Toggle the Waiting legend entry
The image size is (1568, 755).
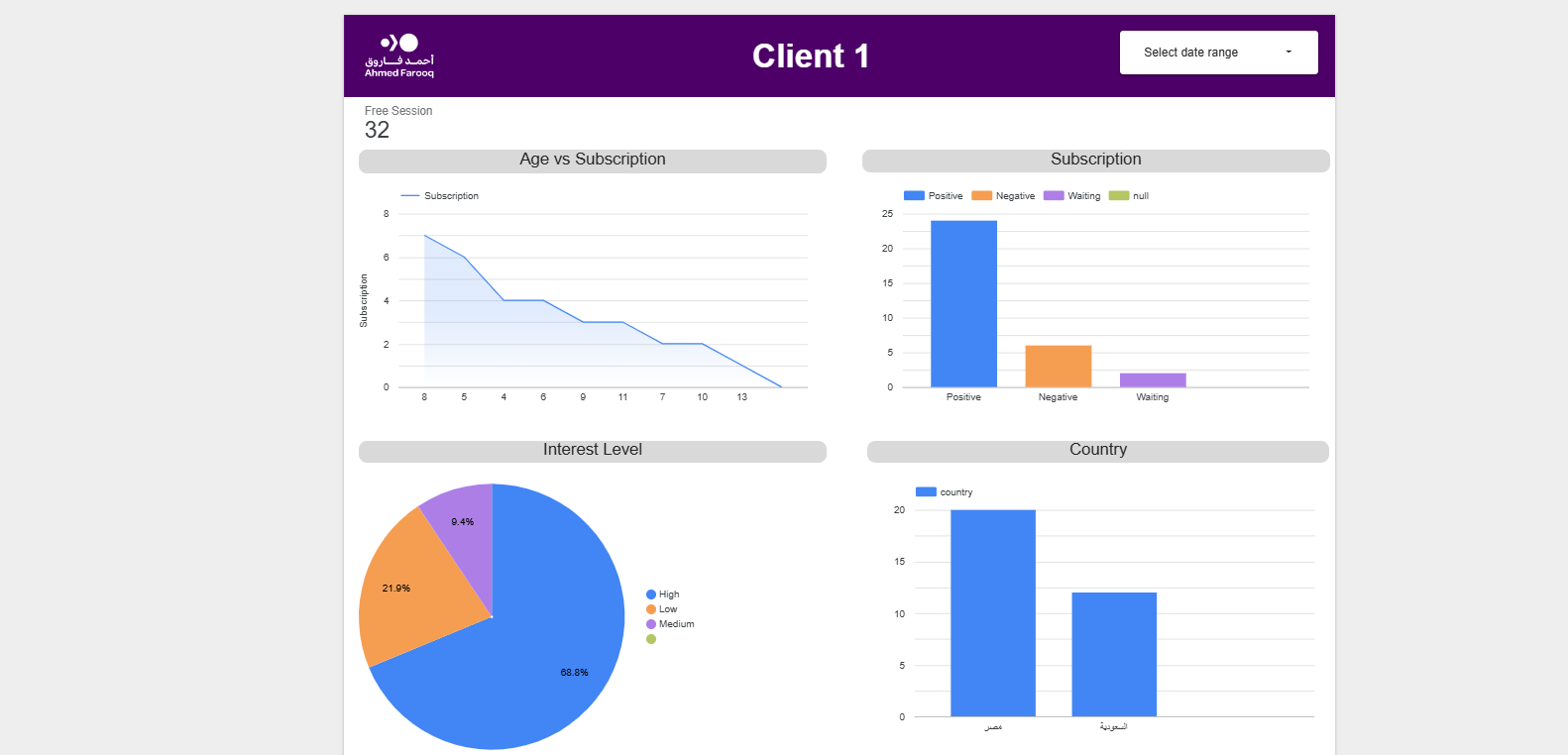click(1073, 196)
